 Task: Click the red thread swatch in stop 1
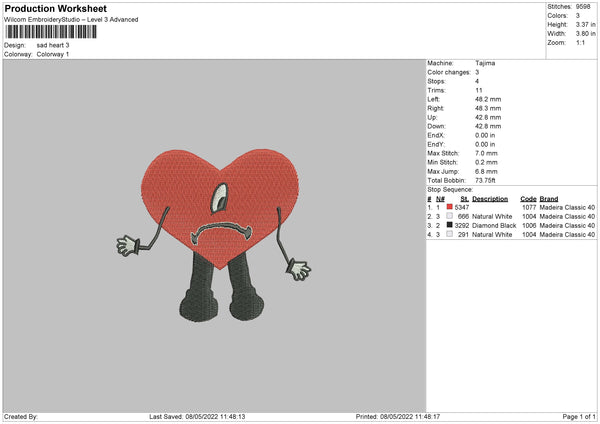coord(450,206)
